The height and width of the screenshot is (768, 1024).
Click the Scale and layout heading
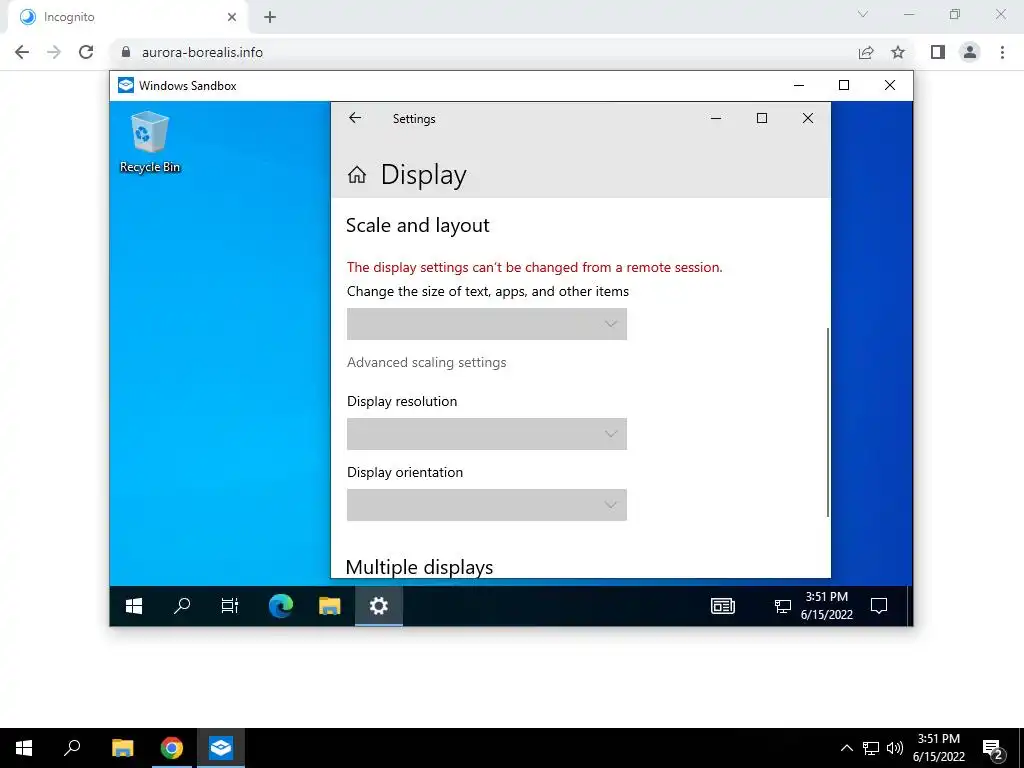pos(417,225)
